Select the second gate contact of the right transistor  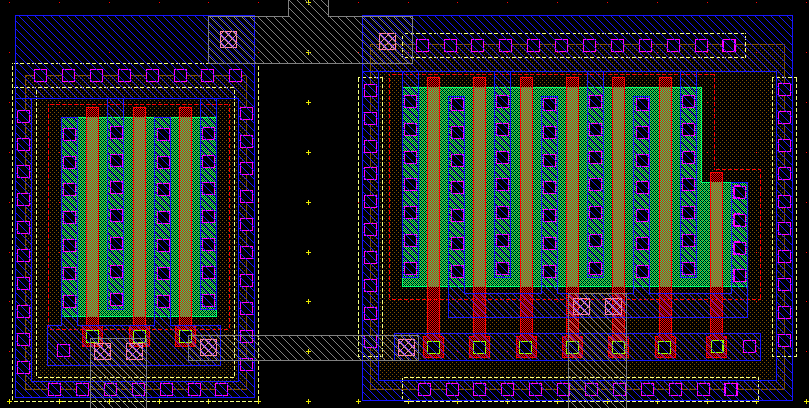pos(479,347)
